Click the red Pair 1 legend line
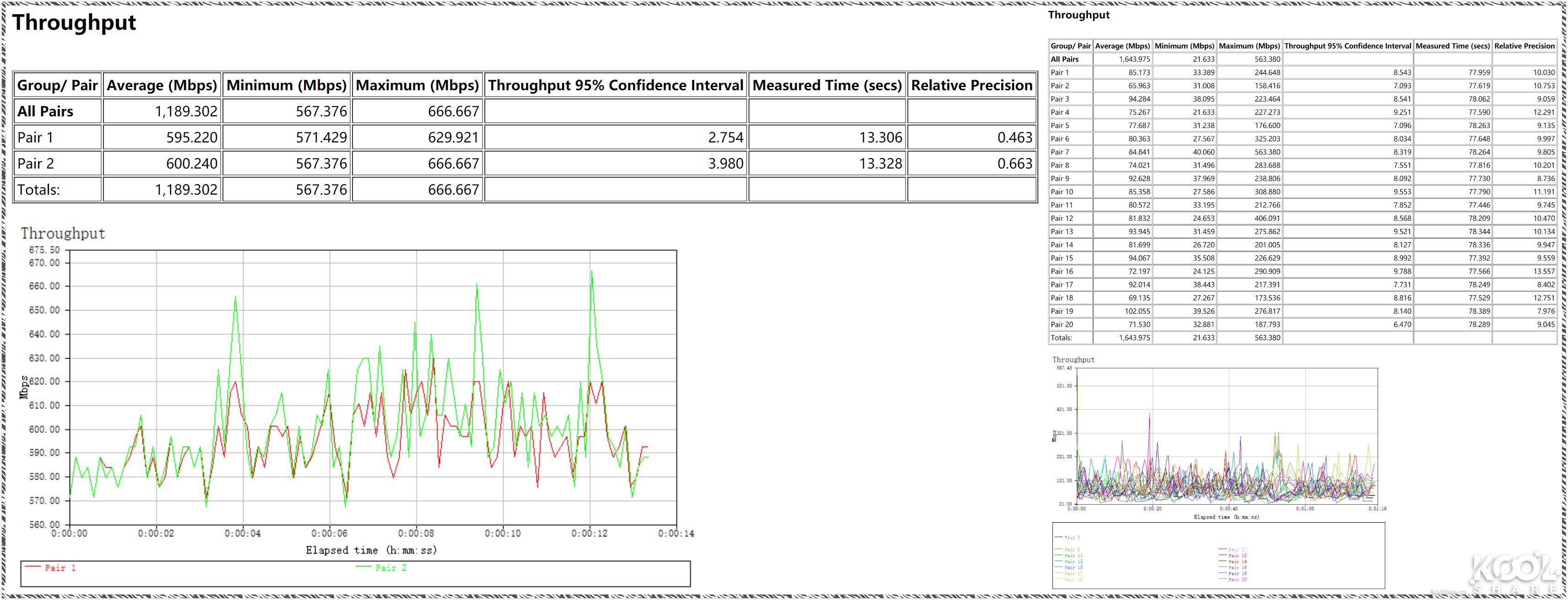The width and height of the screenshot is (1568, 600). tap(33, 567)
